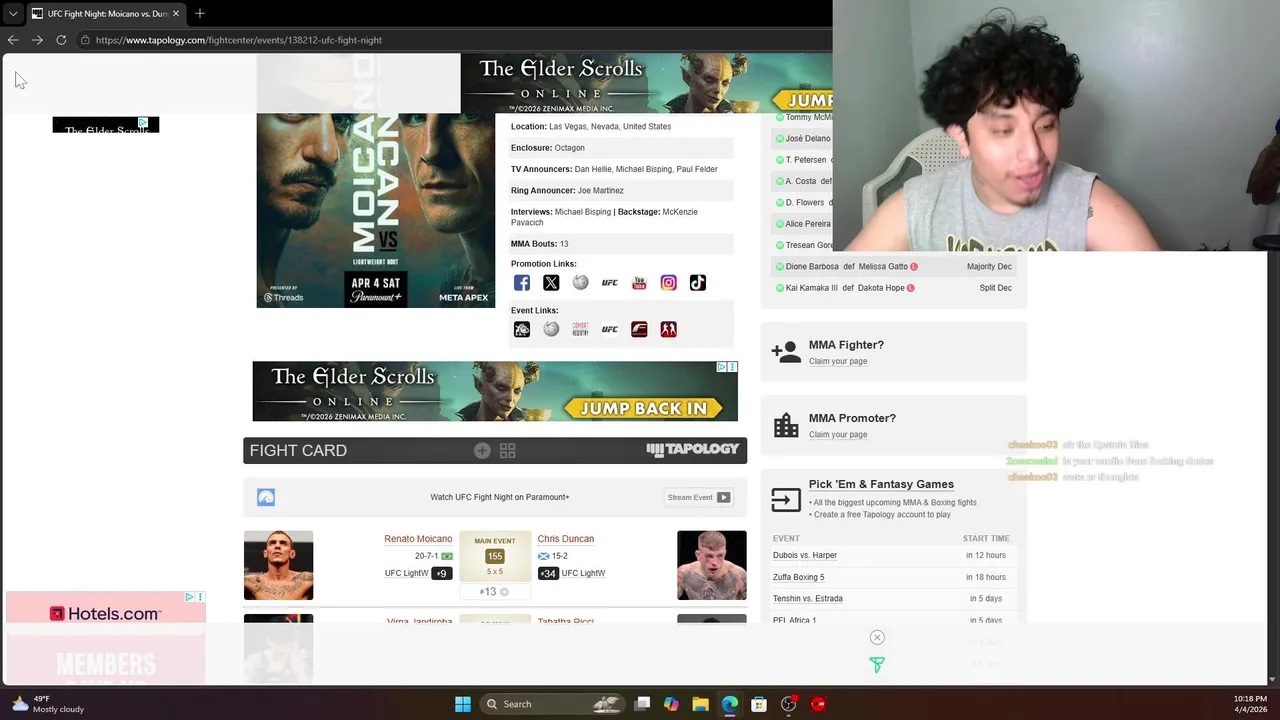Open the YouTube promotion link
Viewport: 1280px width, 720px height.
click(x=639, y=283)
